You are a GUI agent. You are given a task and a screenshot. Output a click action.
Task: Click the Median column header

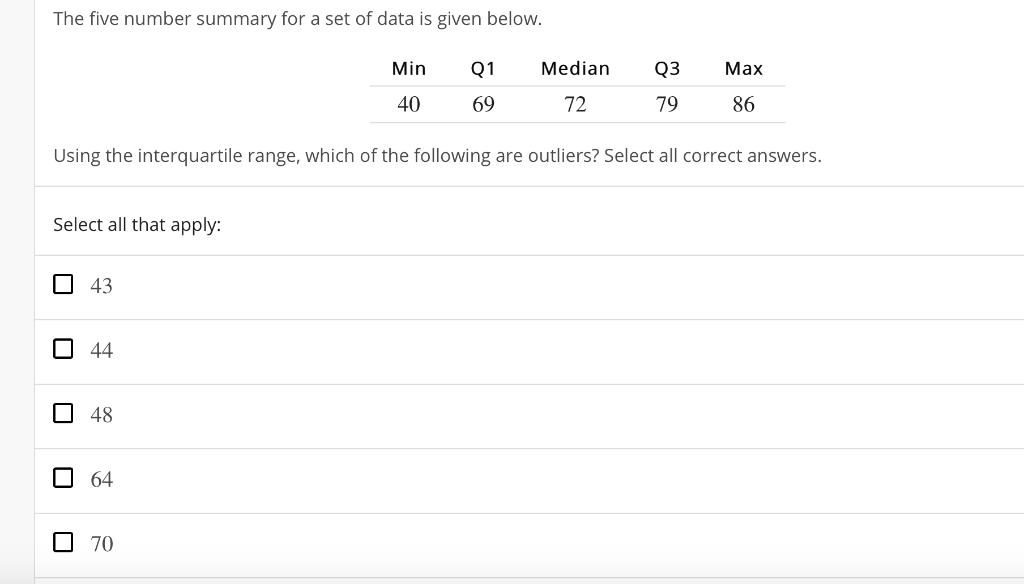tap(575, 69)
